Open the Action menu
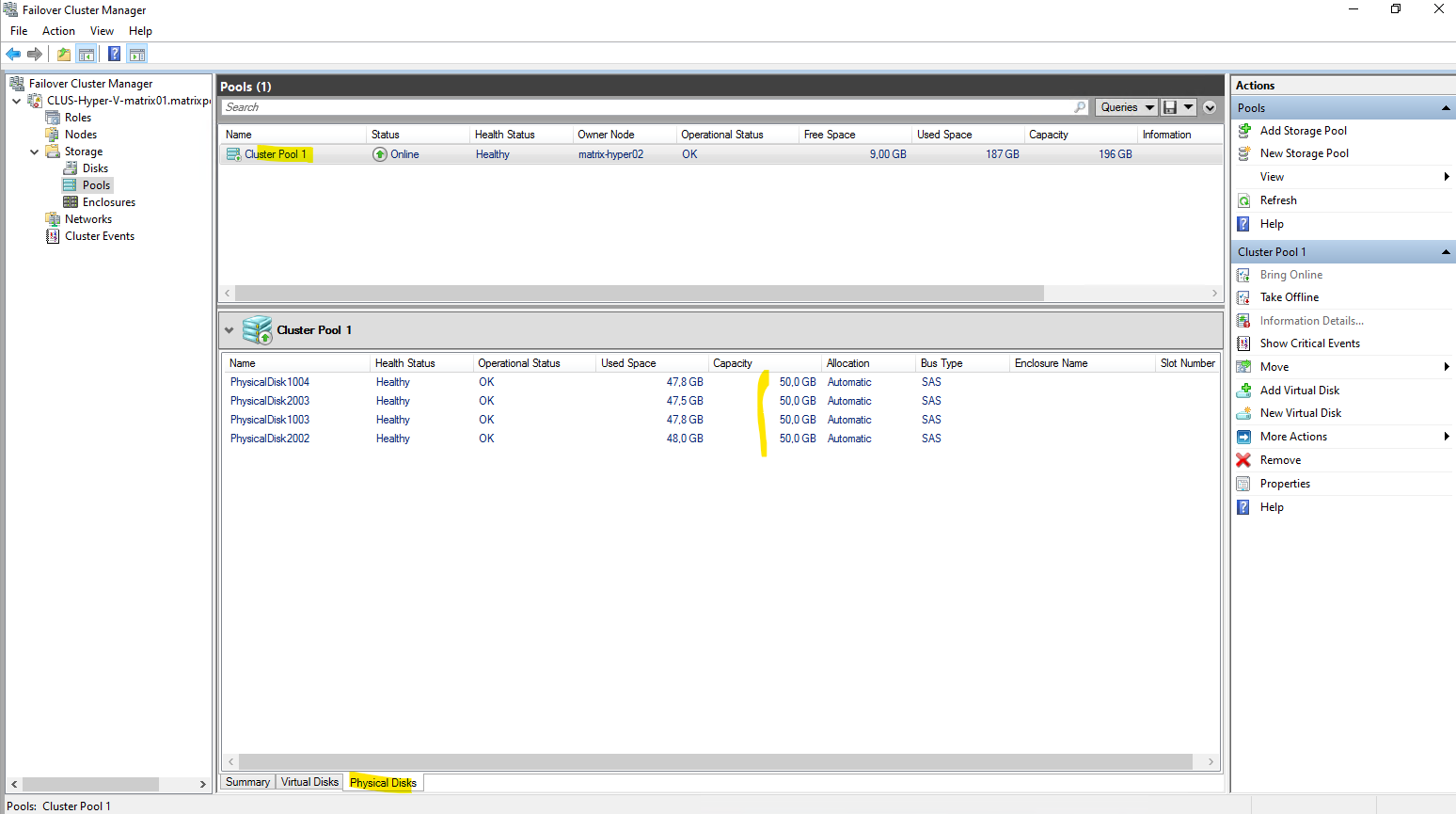Viewport: 1456px width, 814px height. [58, 31]
